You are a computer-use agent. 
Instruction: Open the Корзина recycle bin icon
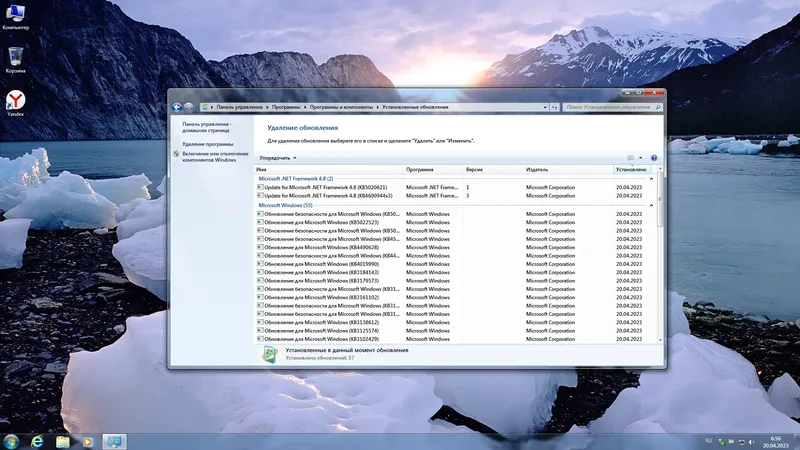point(15,60)
